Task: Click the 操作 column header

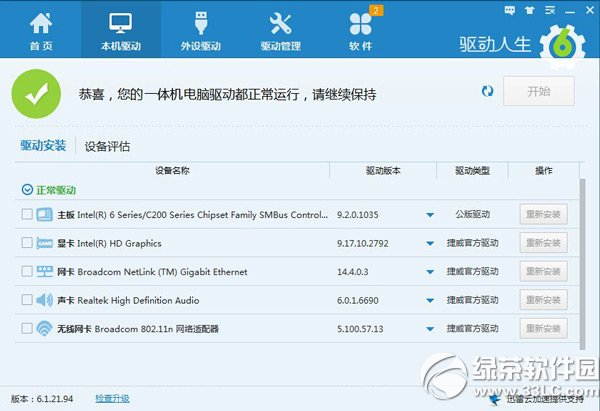Action: [544, 171]
